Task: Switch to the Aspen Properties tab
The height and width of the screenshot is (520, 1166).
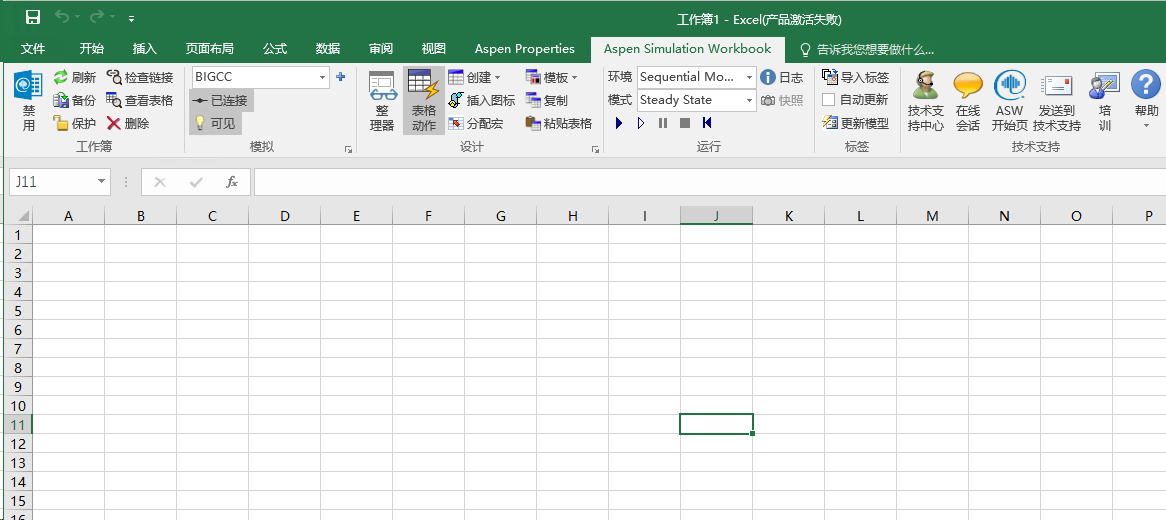Action: coord(525,49)
